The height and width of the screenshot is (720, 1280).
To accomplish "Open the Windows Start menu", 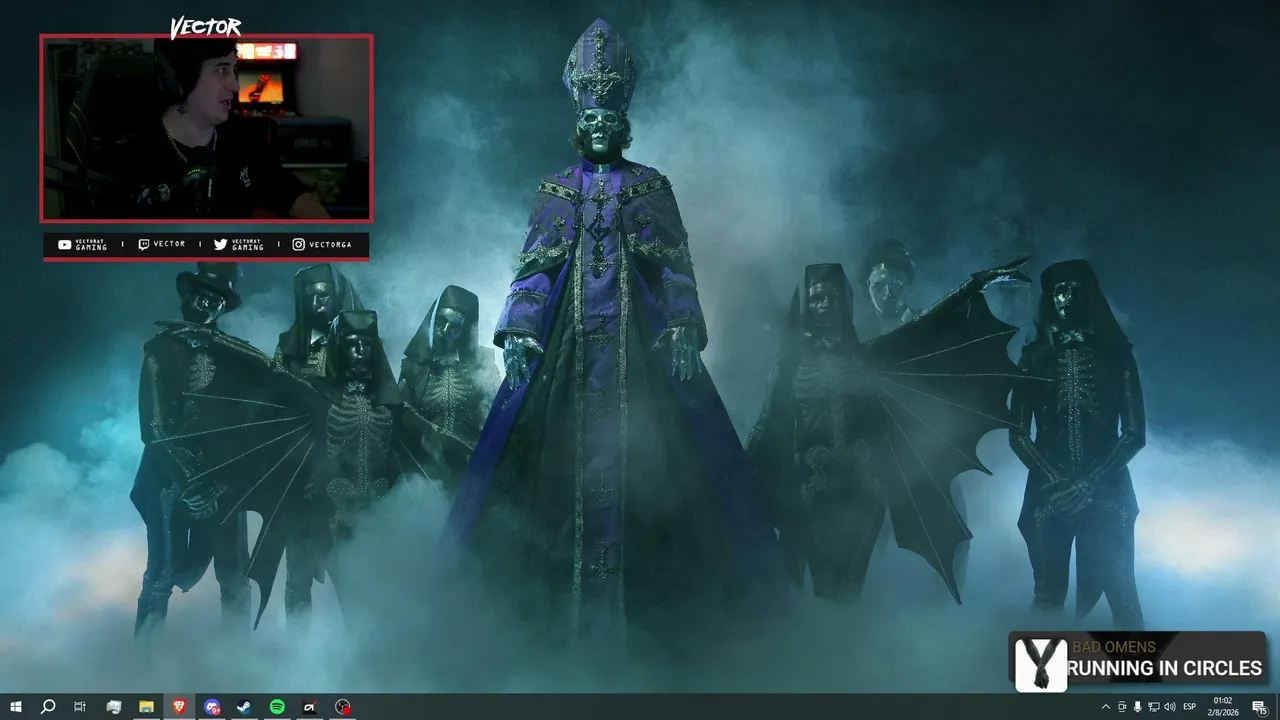I will tap(16, 707).
